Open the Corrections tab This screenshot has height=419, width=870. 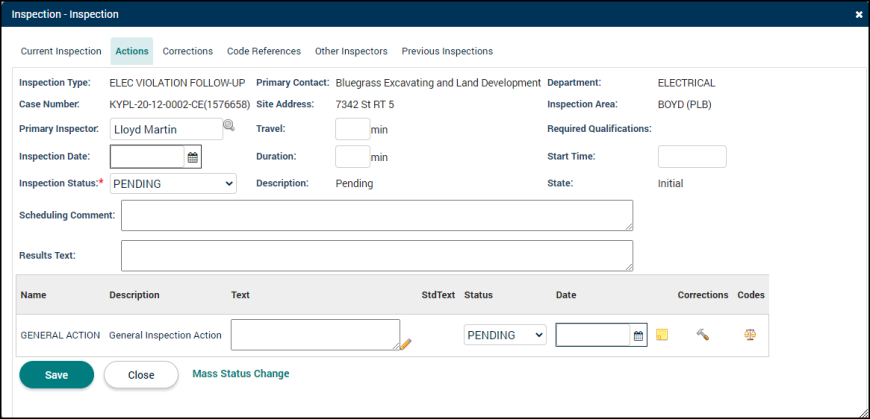point(188,51)
